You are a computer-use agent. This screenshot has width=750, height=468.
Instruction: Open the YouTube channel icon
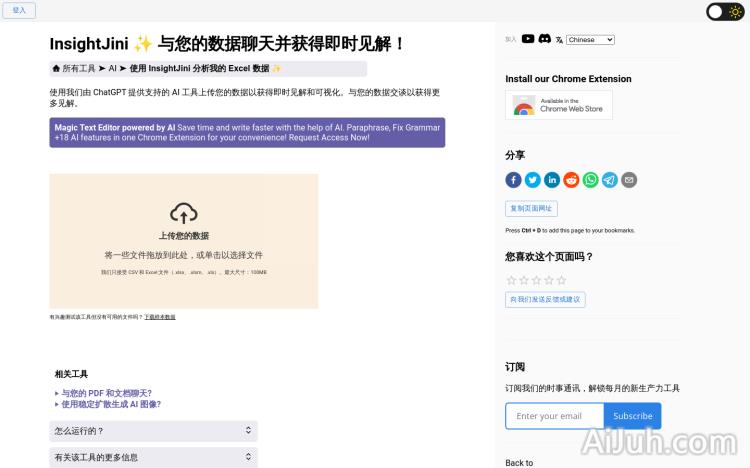pyautogui.click(x=528, y=39)
